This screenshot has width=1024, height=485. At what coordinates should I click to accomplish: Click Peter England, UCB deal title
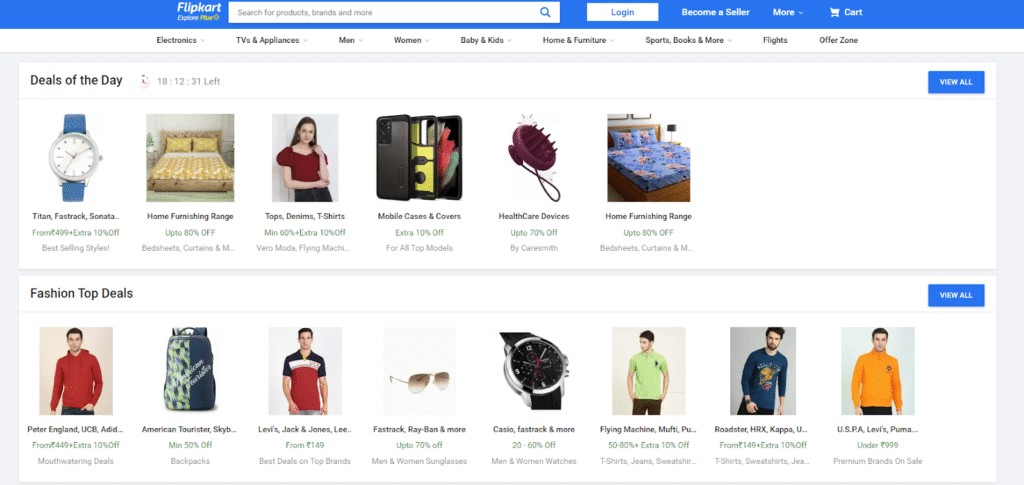click(x=76, y=430)
